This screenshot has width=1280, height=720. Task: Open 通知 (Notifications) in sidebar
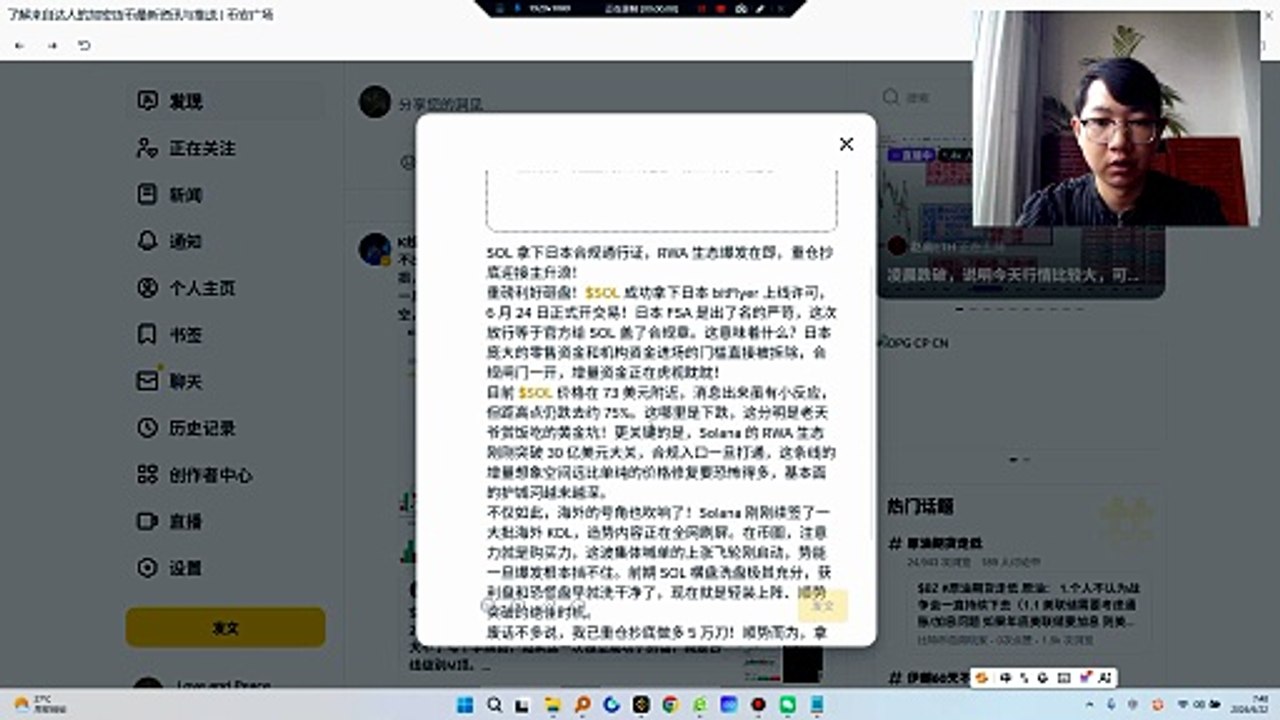click(226, 241)
